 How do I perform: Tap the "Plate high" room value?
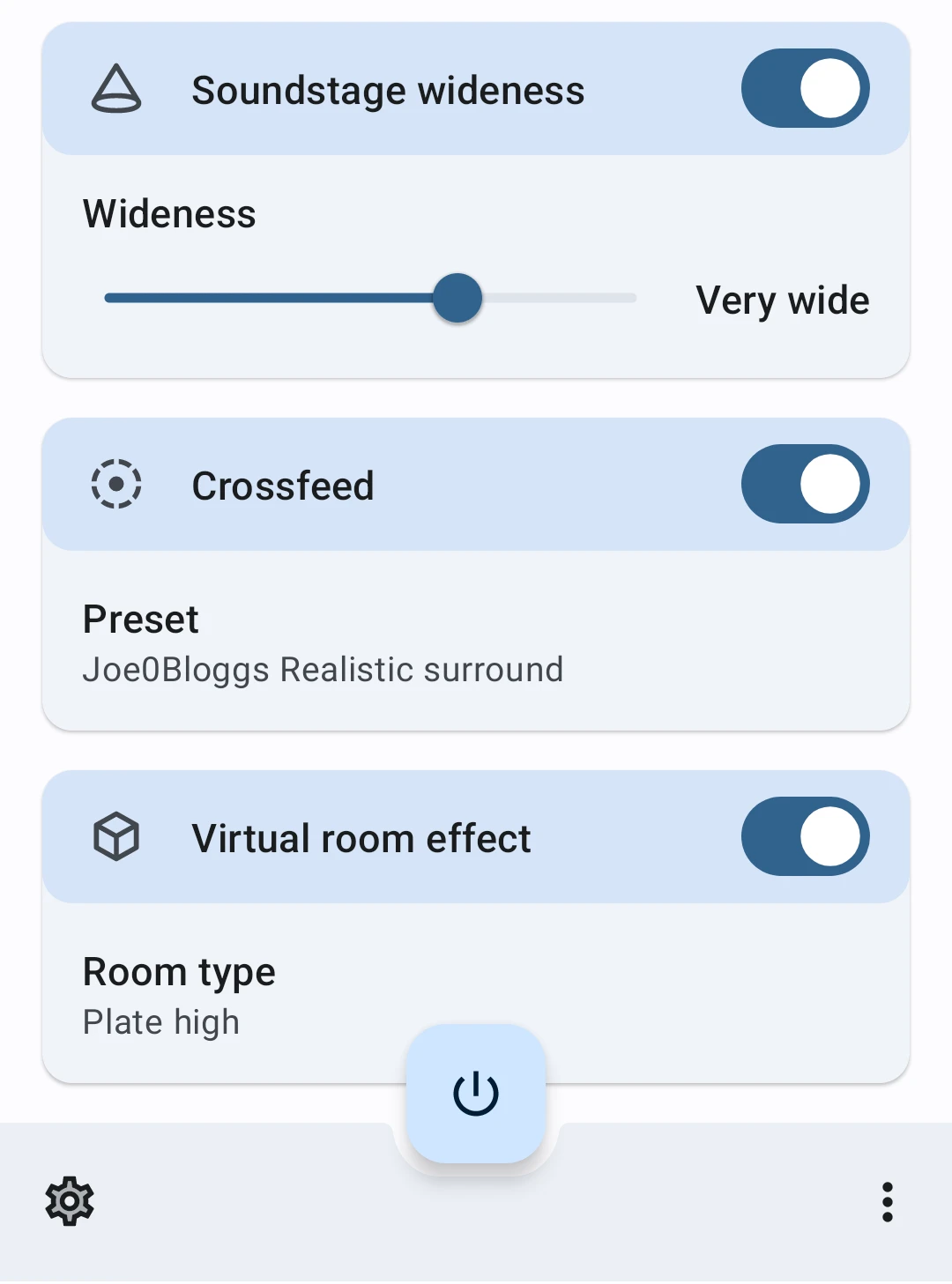[161, 1022]
